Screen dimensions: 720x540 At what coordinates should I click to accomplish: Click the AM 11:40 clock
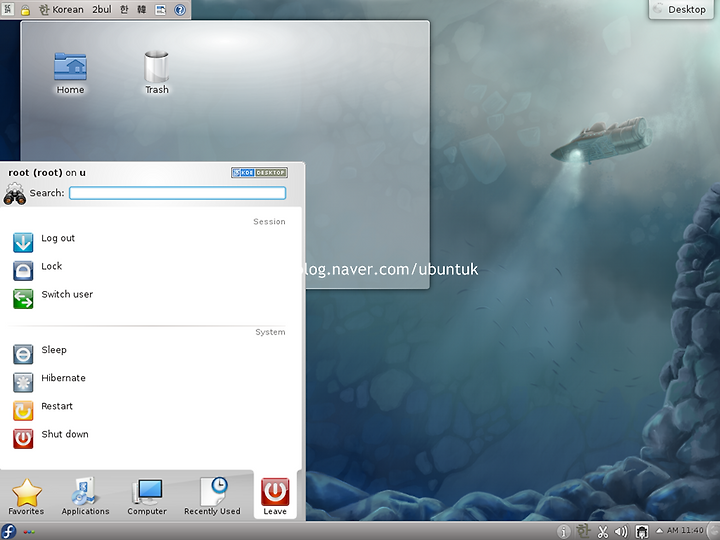[x=685, y=531]
